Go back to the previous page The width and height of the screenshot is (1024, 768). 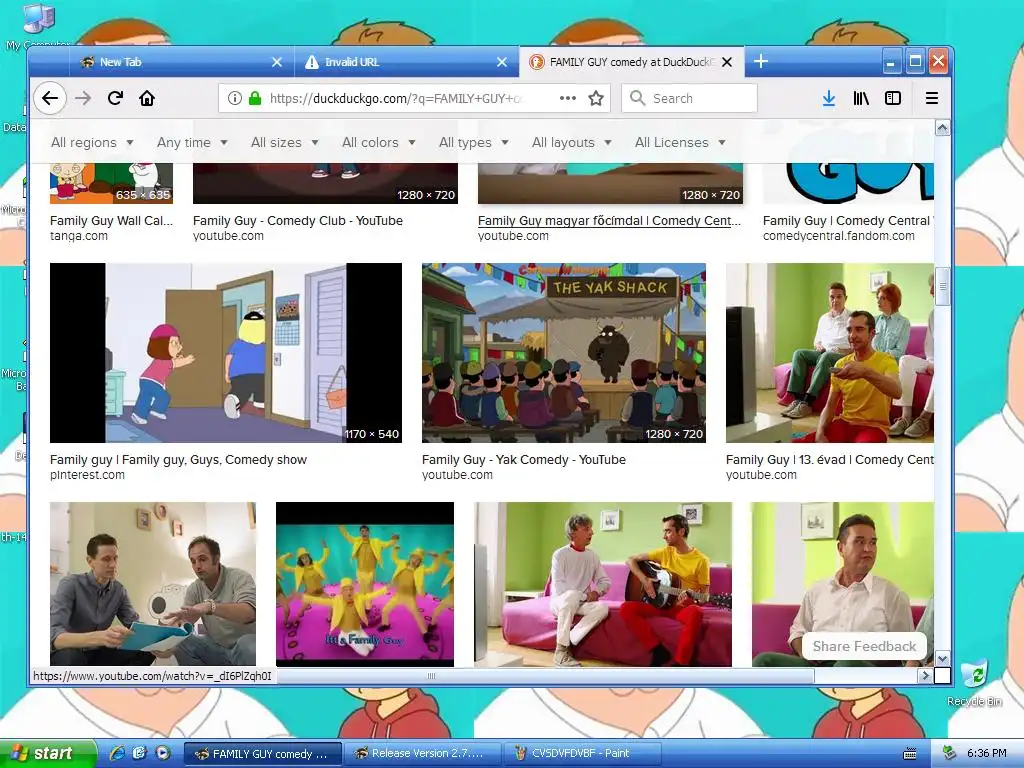(50, 99)
